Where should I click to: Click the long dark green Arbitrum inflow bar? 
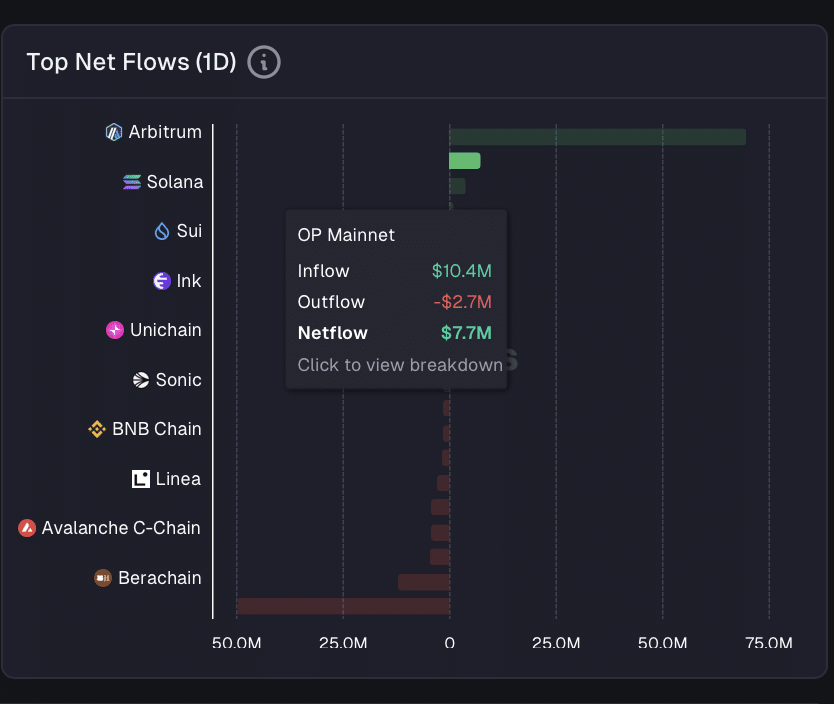click(597, 137)
